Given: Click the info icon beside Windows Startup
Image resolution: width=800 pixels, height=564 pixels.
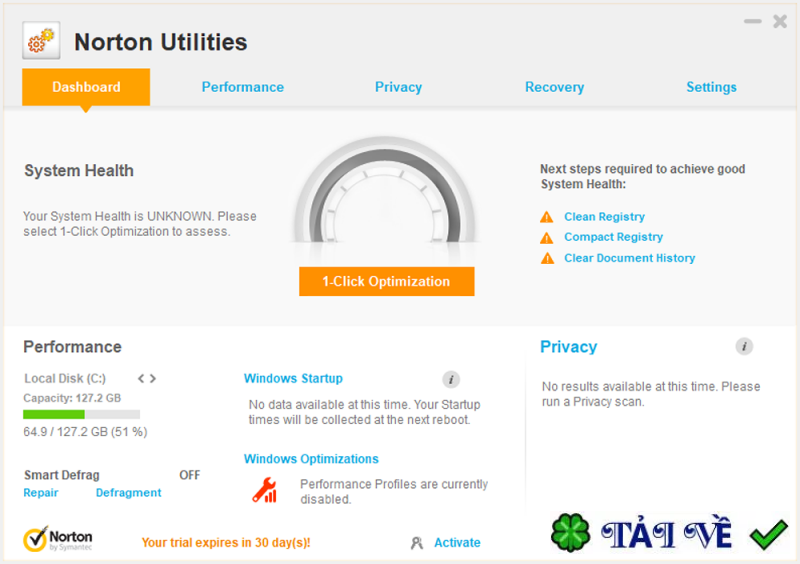Looking at the screenshot, I should (451, 380).
